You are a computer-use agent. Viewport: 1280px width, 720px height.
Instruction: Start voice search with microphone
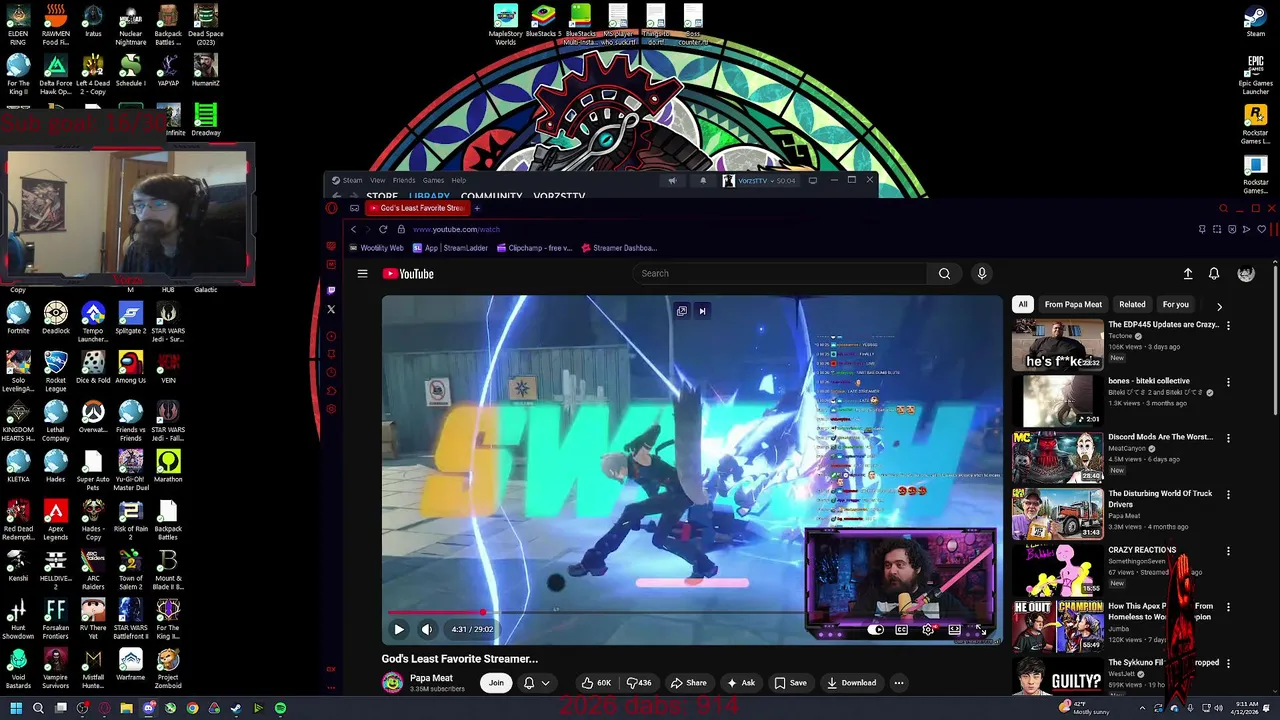click(x=982, y=273)
